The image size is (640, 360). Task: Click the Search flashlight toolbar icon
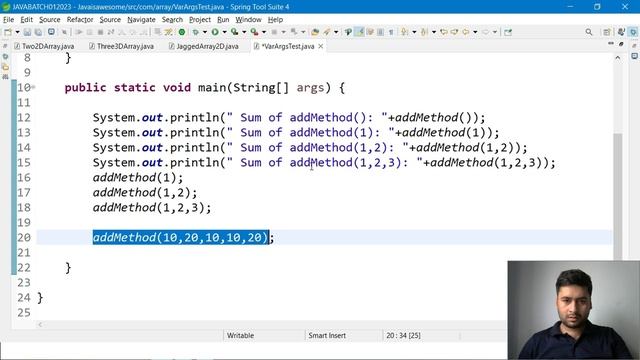point(327,32)
